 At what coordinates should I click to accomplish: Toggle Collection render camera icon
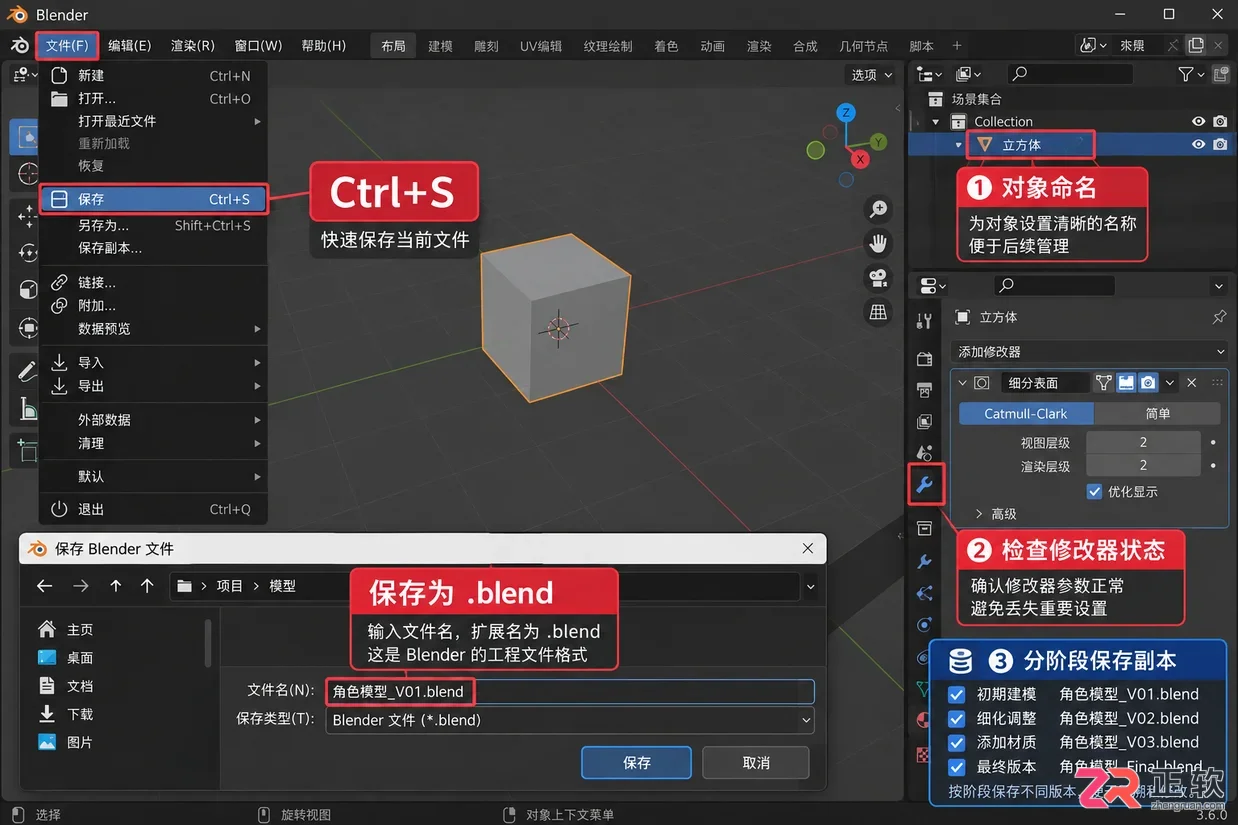[x=1220, y=121]
